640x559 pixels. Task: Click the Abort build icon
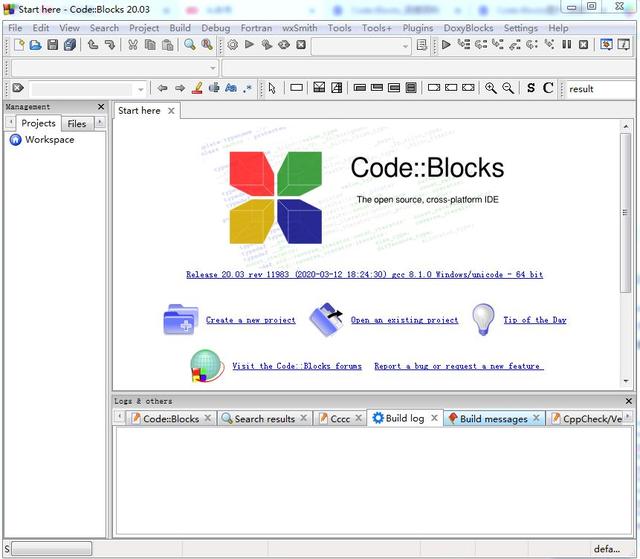tap(301, 44)
